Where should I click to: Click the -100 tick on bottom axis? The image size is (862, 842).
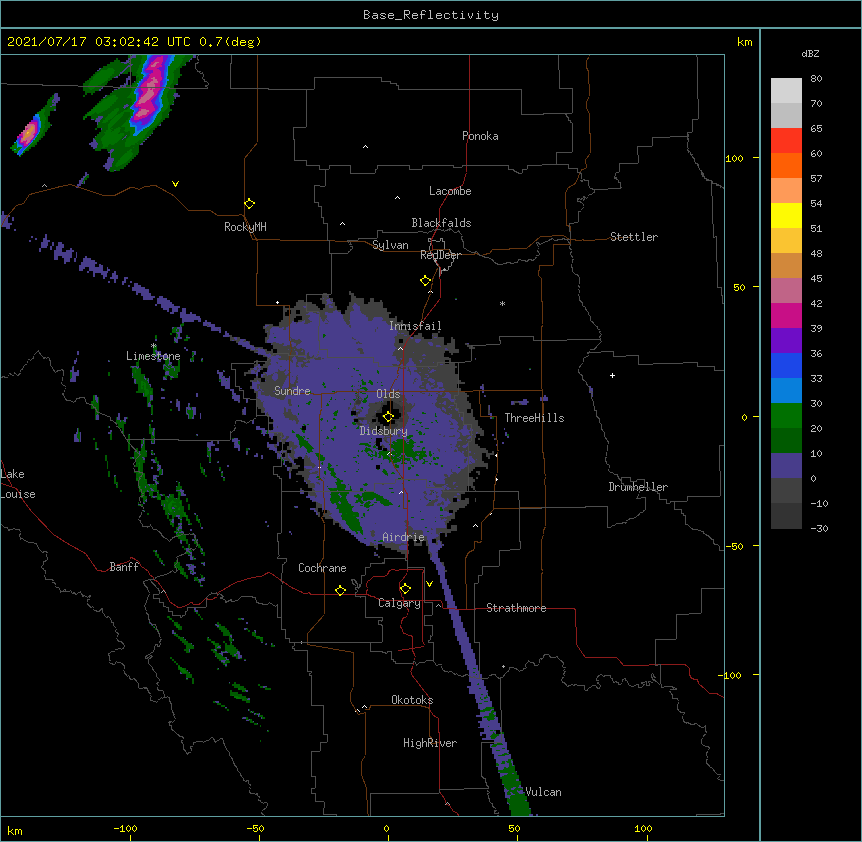coord(125,828)
